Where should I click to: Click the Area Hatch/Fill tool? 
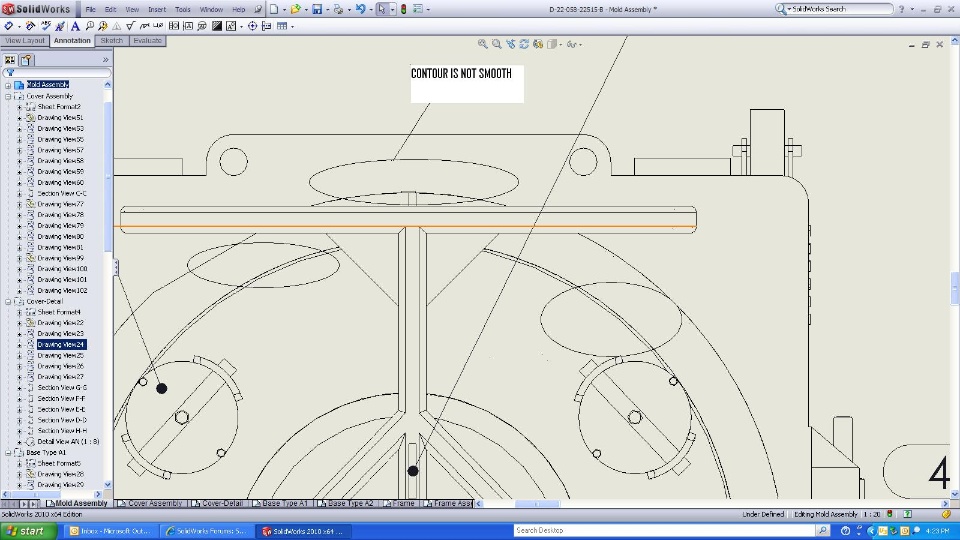tap(217, 26)
